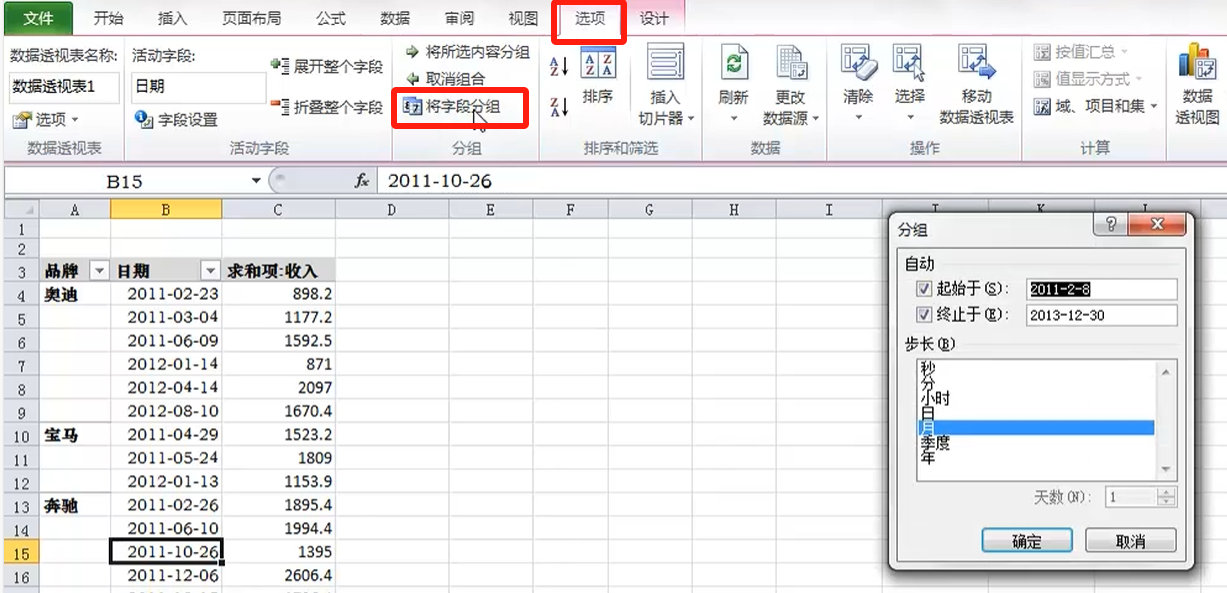Click the formula bar showing 2011-10-26
This screenshot has height=593, width=1227.
[x=800, y=181]
